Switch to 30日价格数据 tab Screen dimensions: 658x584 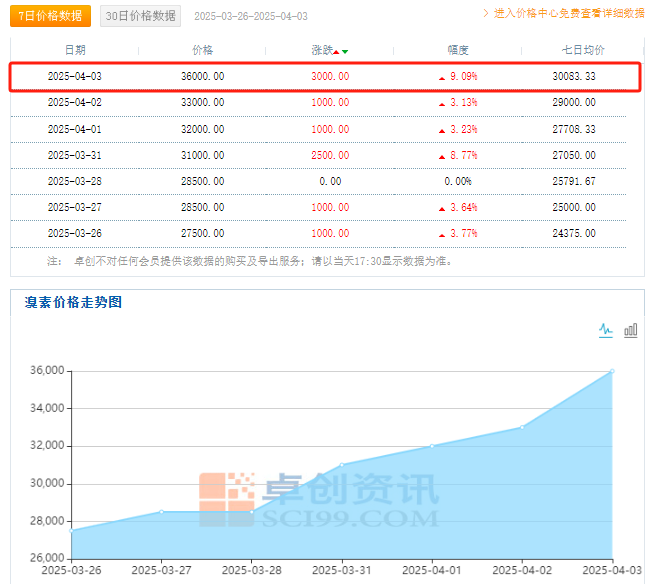tap(141, 16)
